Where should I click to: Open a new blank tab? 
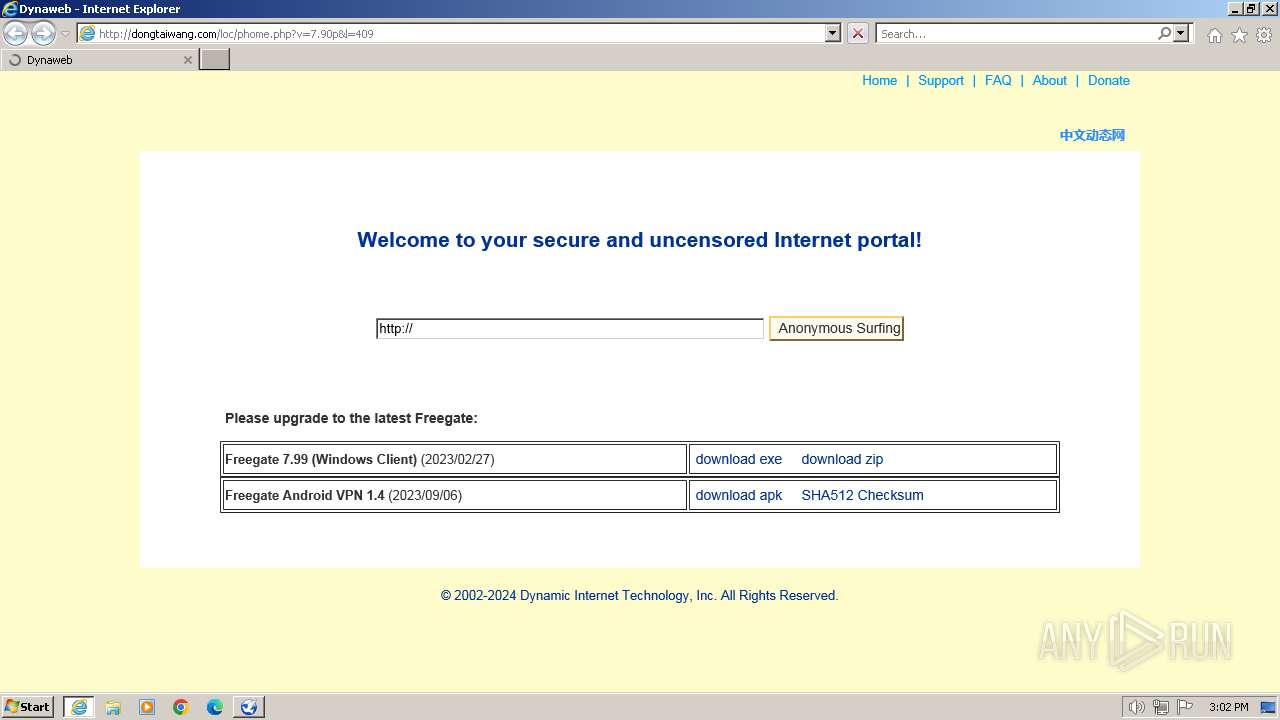point(215,60)
